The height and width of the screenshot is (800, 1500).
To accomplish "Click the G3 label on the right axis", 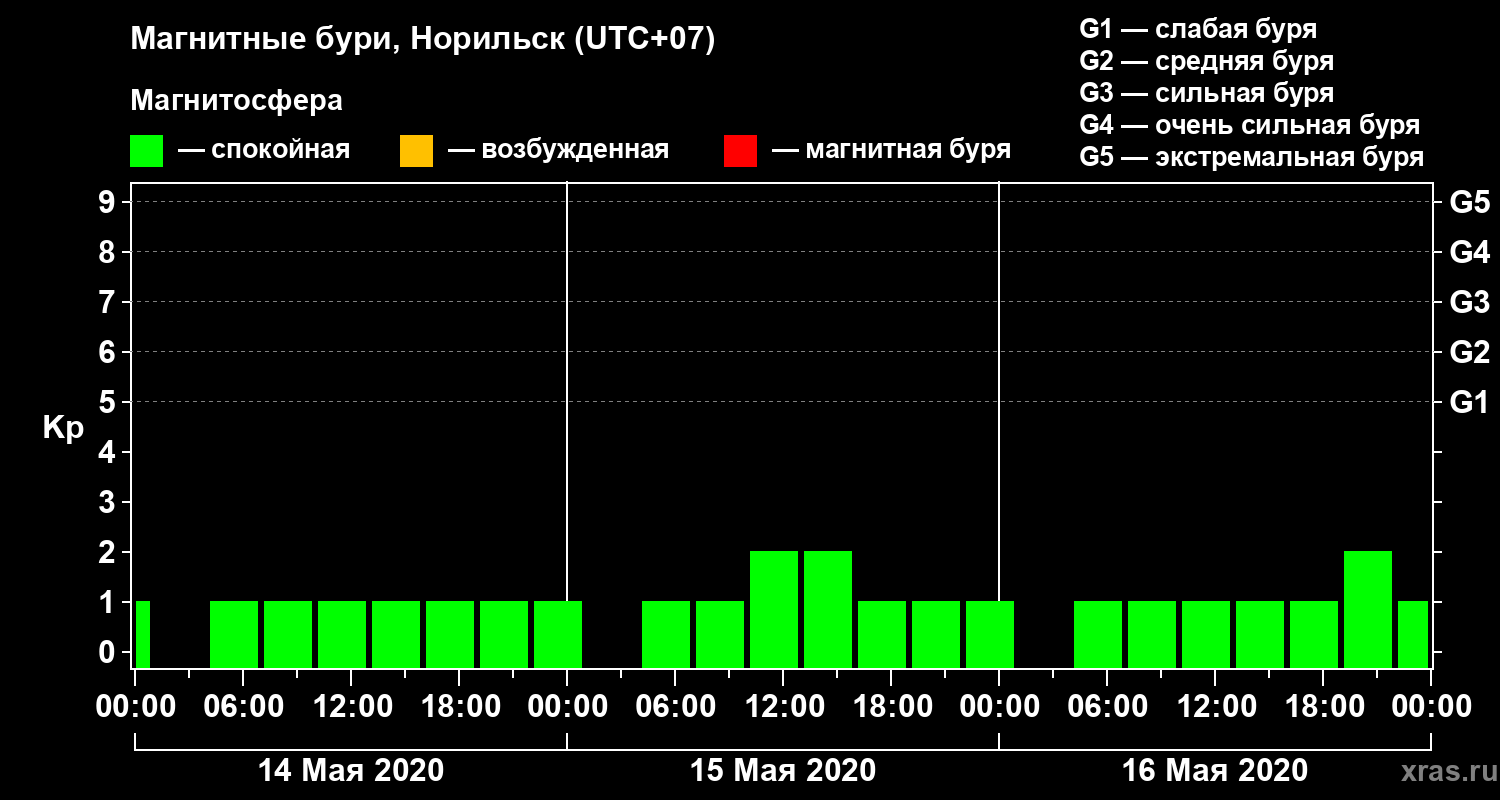I will [x=1469, y=303].
